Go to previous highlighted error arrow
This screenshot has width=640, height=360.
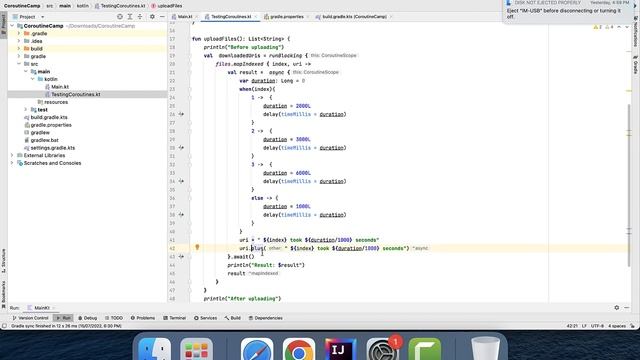[x=619, y=27]
